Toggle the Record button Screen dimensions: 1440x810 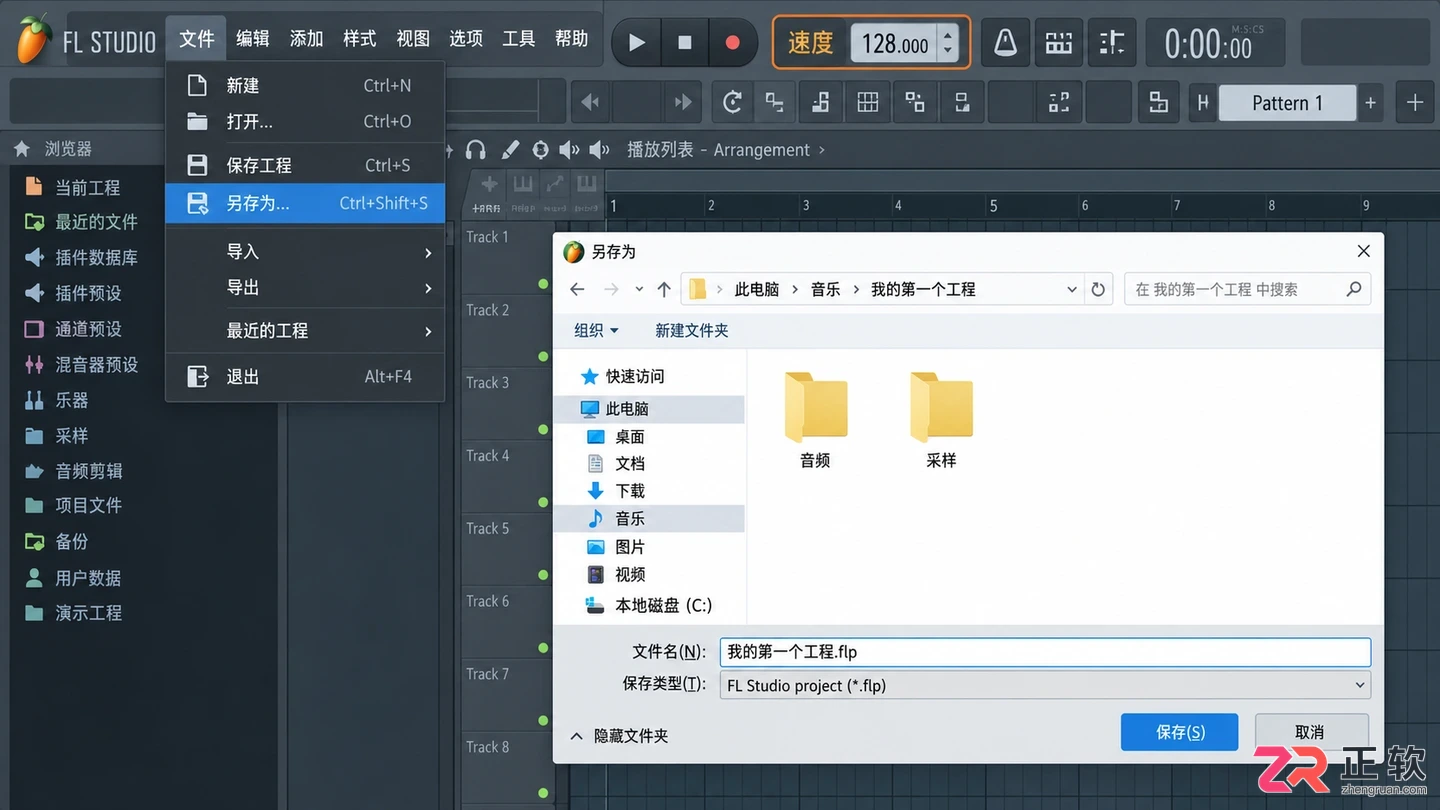pyautogui.click(x=733, y=42)
